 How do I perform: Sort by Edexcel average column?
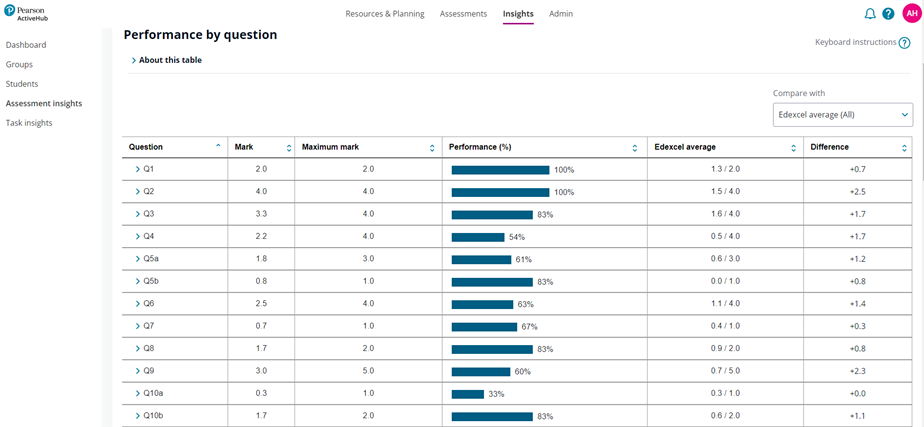tap(793, 148)
